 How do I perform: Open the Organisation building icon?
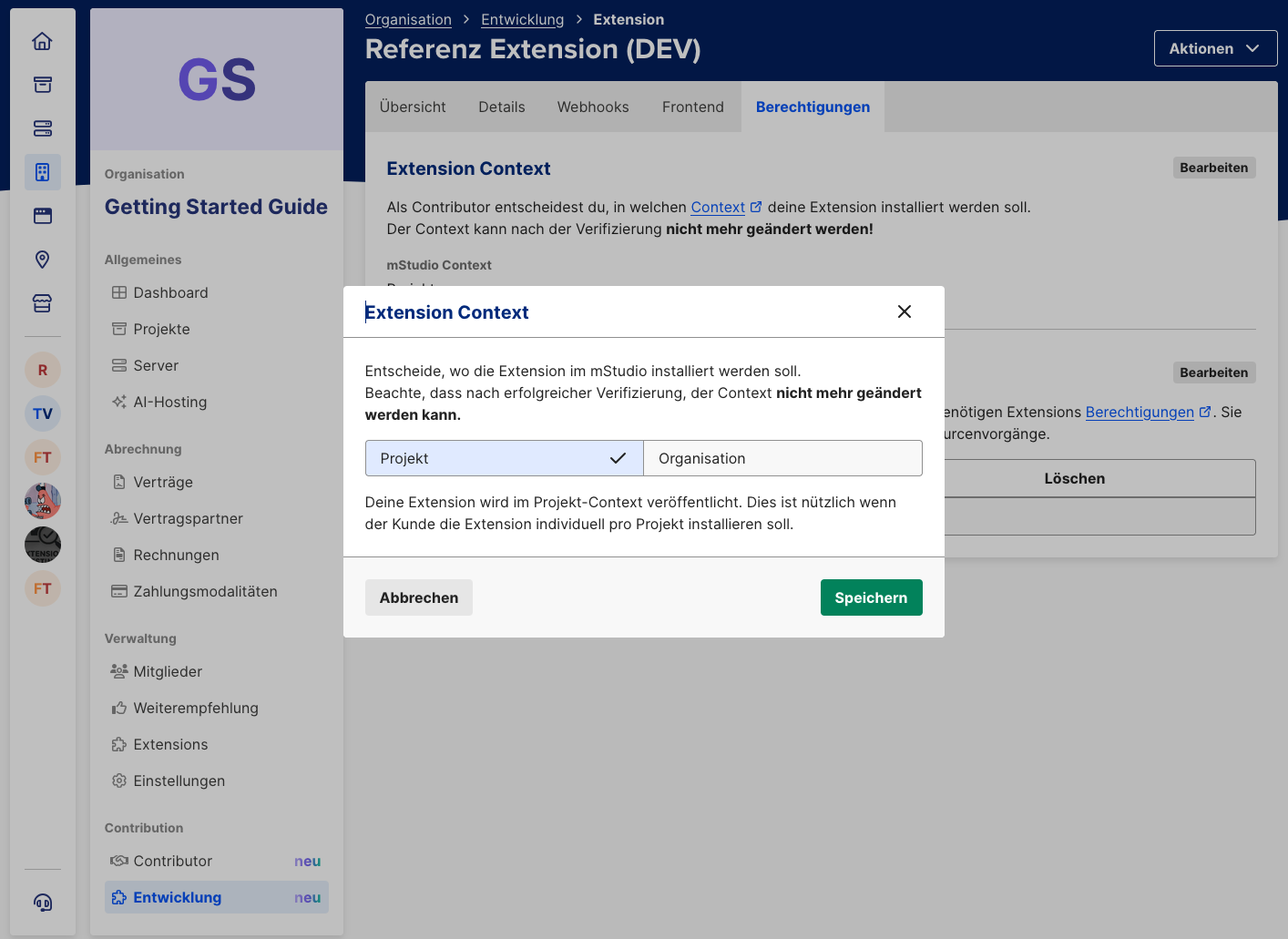pyautogui.click(x=43, y=171)
